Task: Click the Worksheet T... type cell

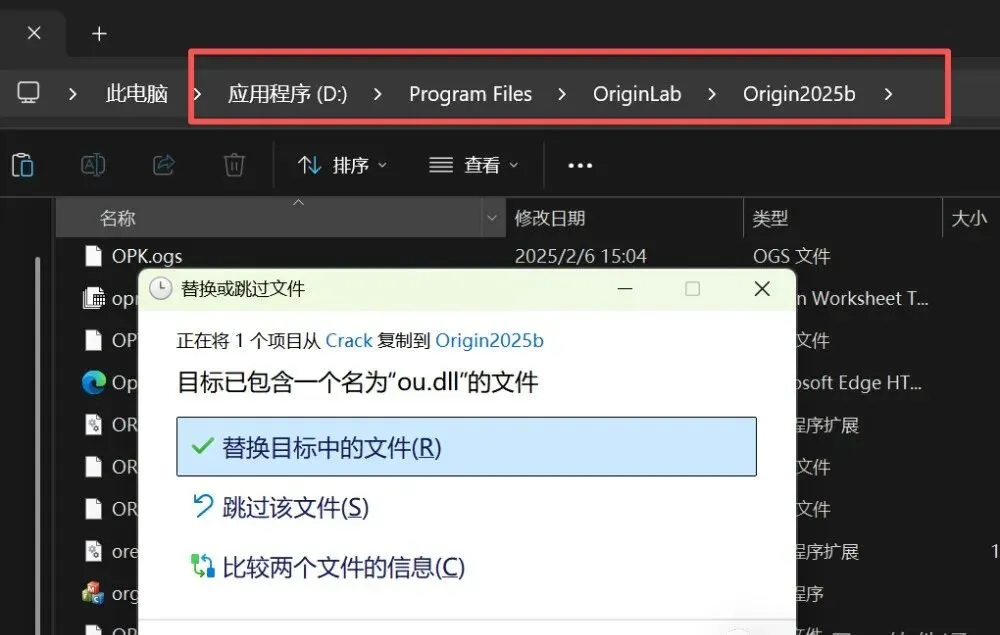Action: click(x=862, y=298)
